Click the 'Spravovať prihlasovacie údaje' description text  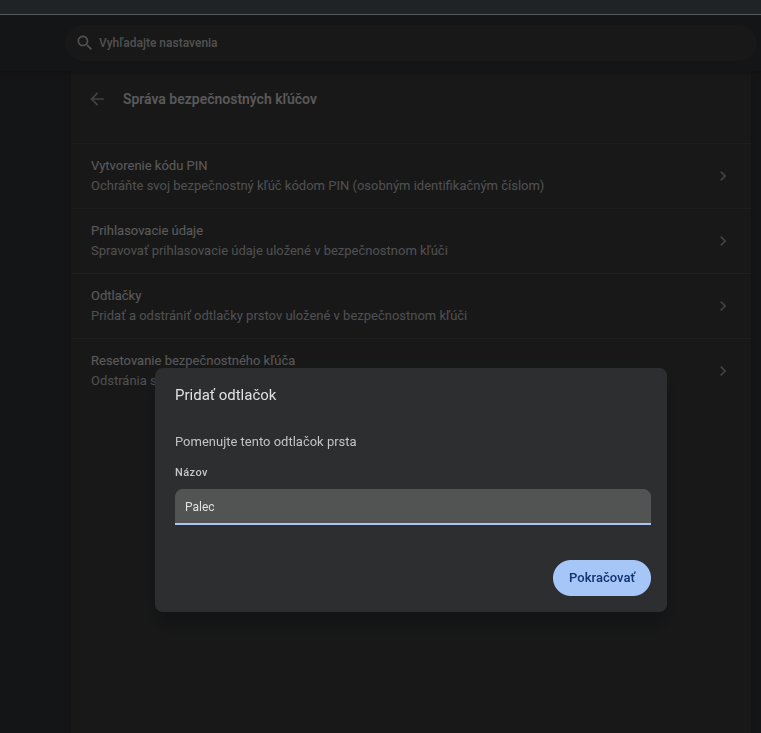click(x=269, y=251)
